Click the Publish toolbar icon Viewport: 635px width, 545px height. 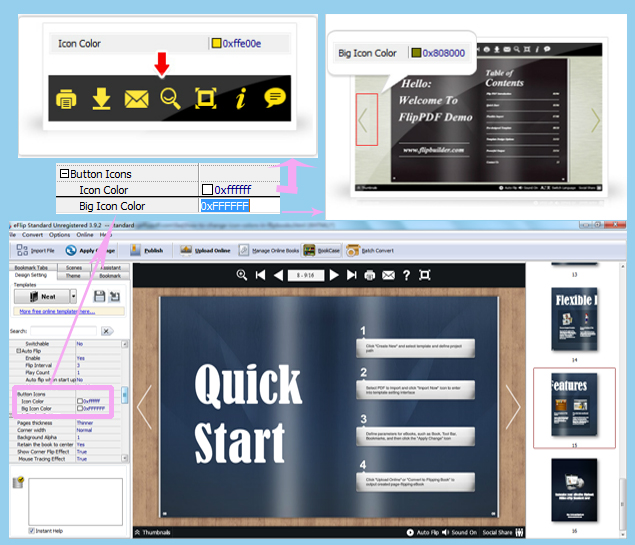pyautogui.click(x=135, y=250)
